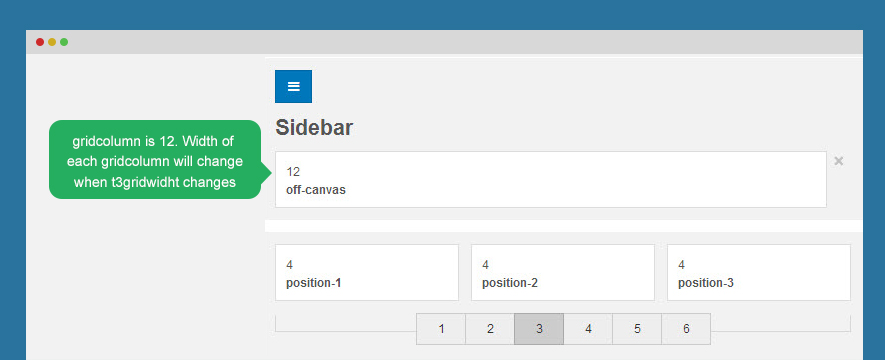Click the red window dot
This screenshot has height=360, width=885.
pos(40,42)
